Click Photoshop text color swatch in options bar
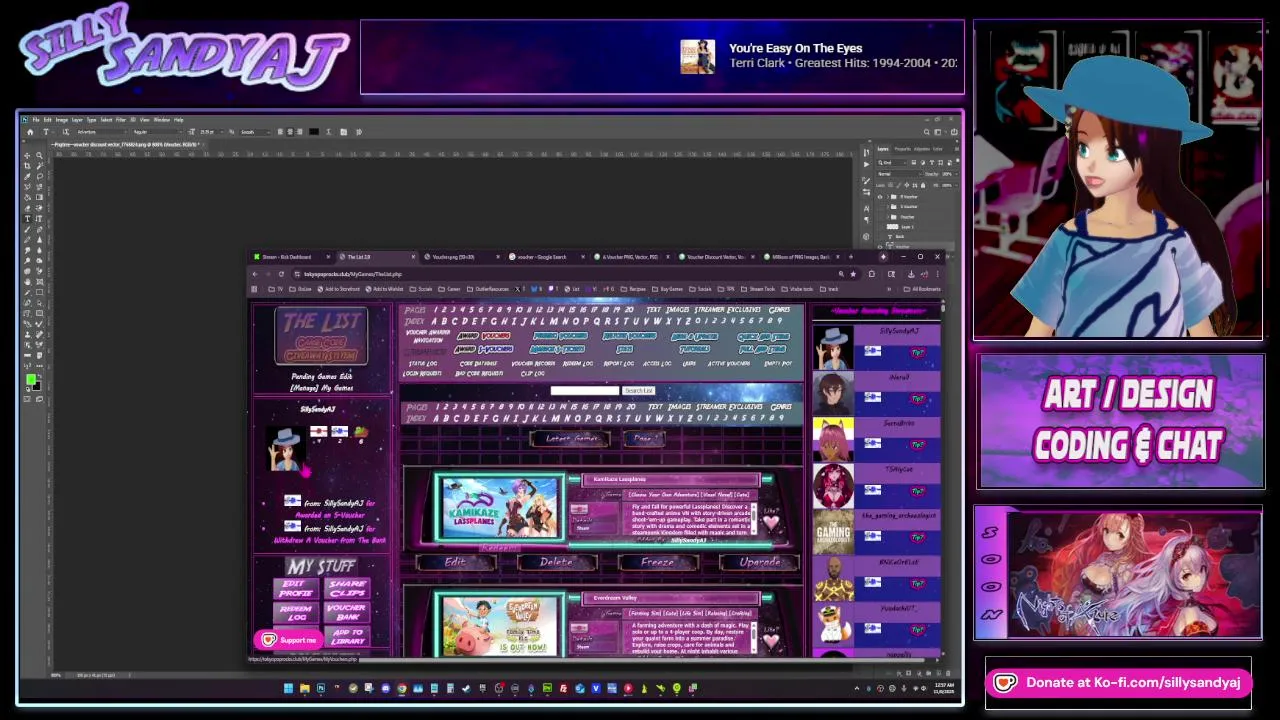Image resolution: width=1280 pixels, height=720 pixels. click(314, 132)
